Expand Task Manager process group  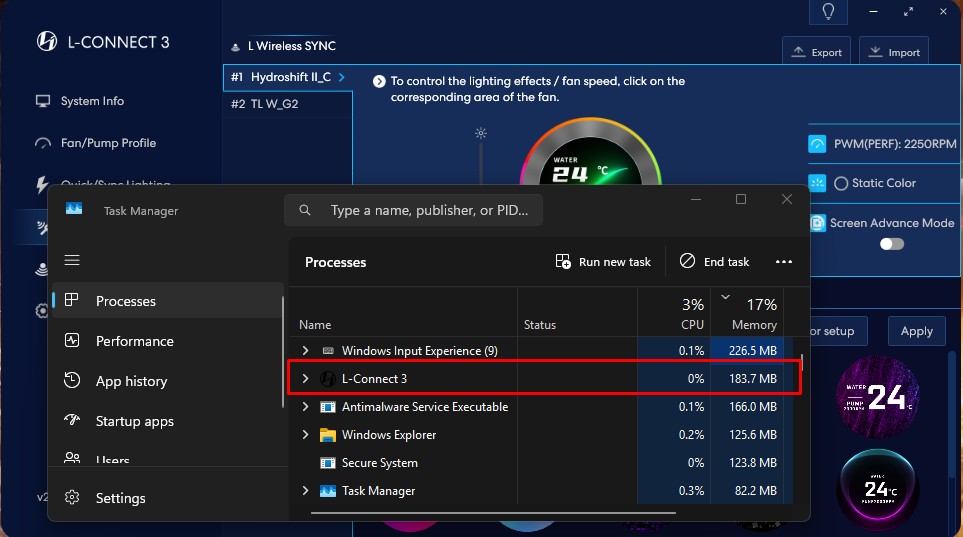[x=305, y=490]
